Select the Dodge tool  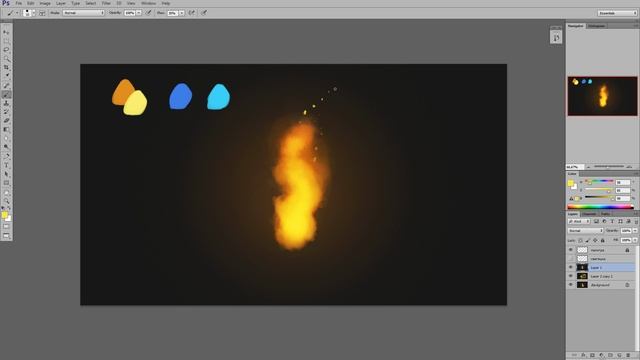(x=6, y=147)
